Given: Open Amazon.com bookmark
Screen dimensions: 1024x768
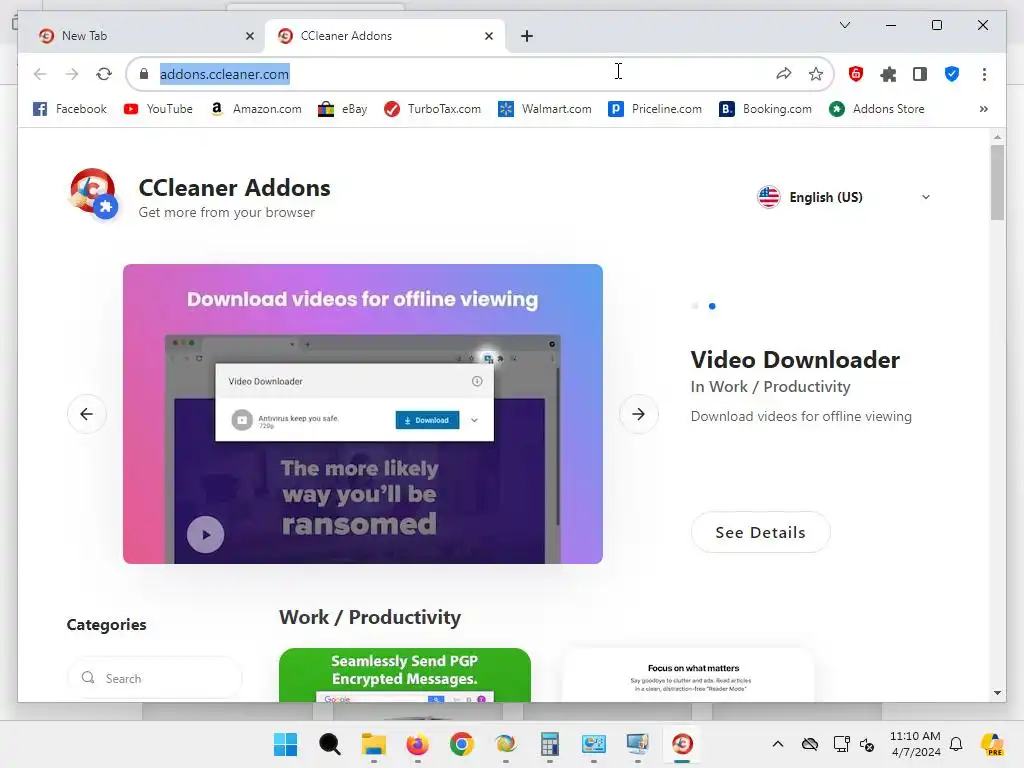Looking at the screenshot, I should click(256, 109).
